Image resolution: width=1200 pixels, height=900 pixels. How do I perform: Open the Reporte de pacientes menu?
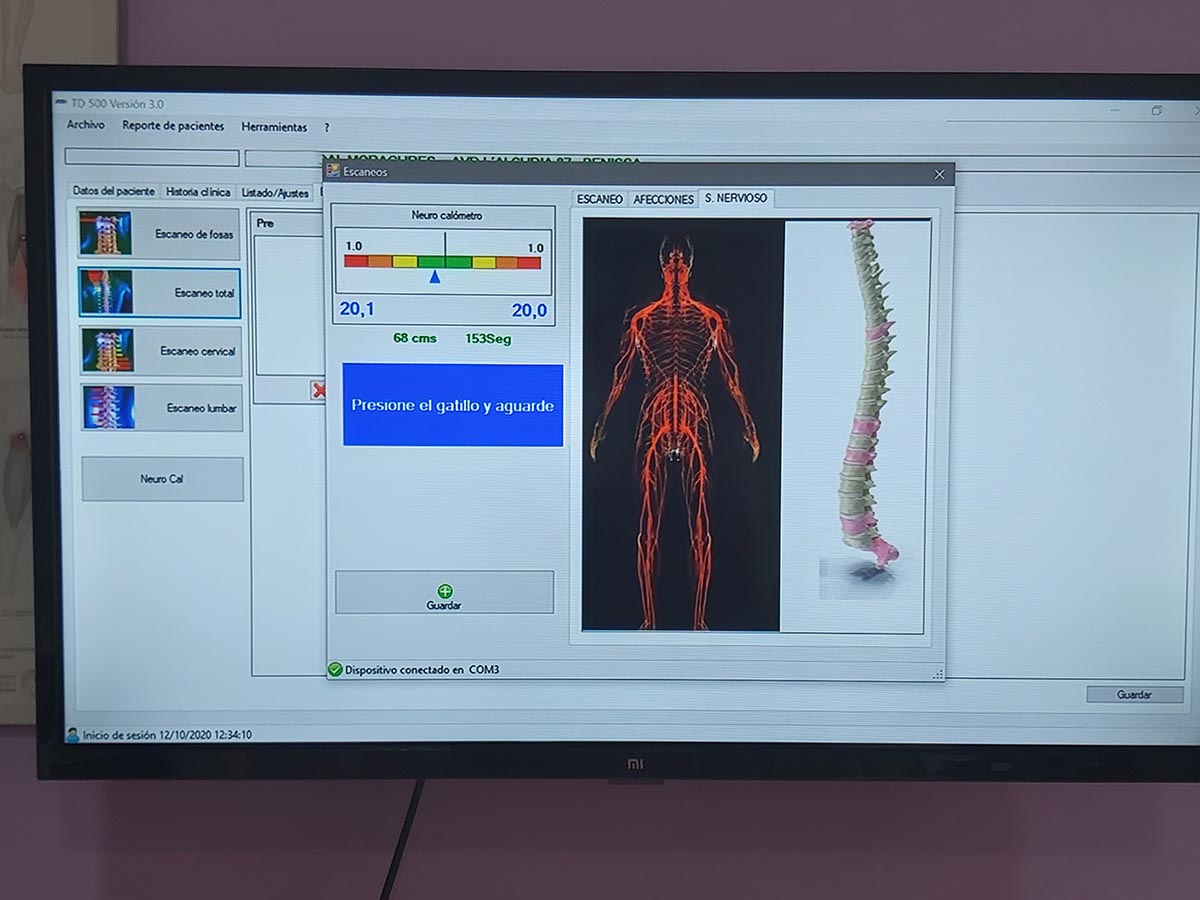point(173,127)
